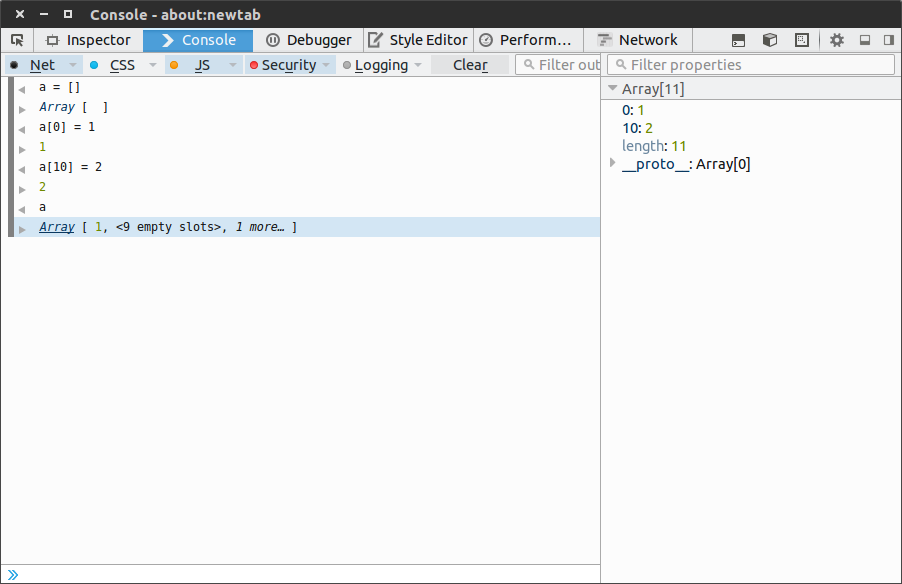Select the '0: 1' property row
902x584 pixels.
point(751,110)
